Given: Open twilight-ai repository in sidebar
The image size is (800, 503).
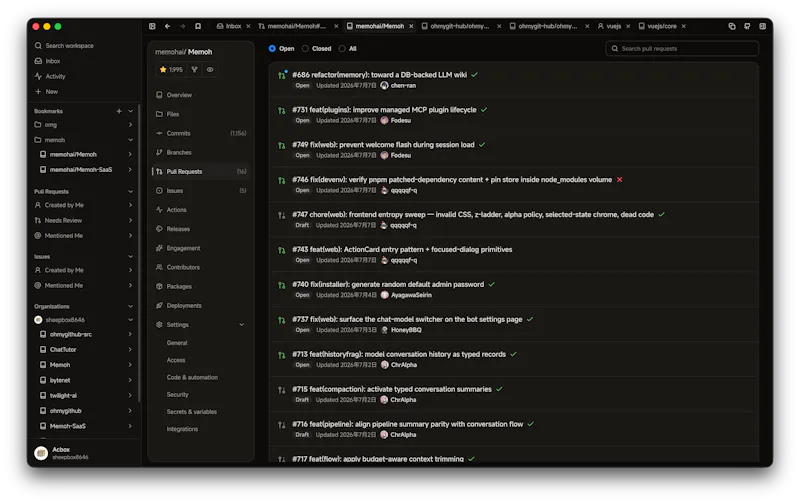Looking at the screenshot, I should [63, 395].
